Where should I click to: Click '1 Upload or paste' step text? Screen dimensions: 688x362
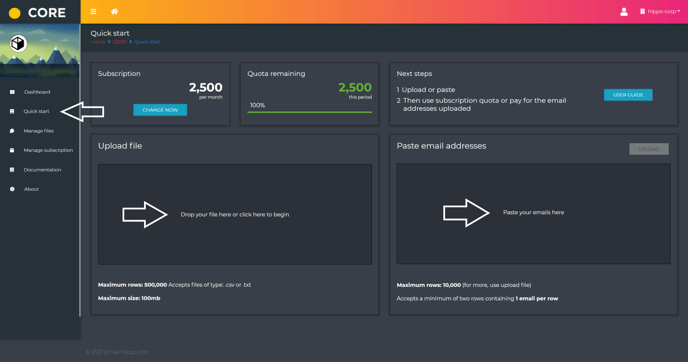pyautogui.click(x=426, y=90)
